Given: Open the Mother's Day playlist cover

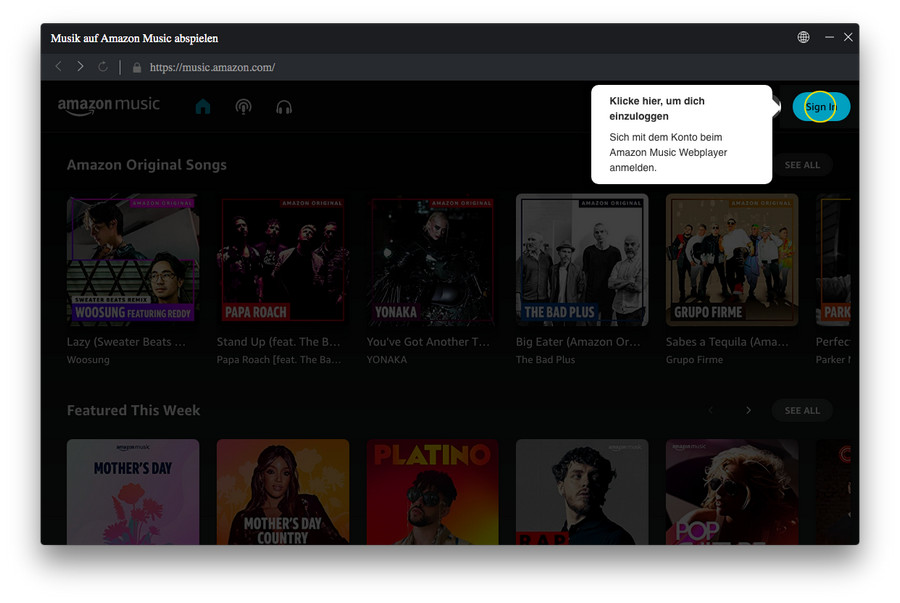Looking at the screenshot, I should (133, 492).
